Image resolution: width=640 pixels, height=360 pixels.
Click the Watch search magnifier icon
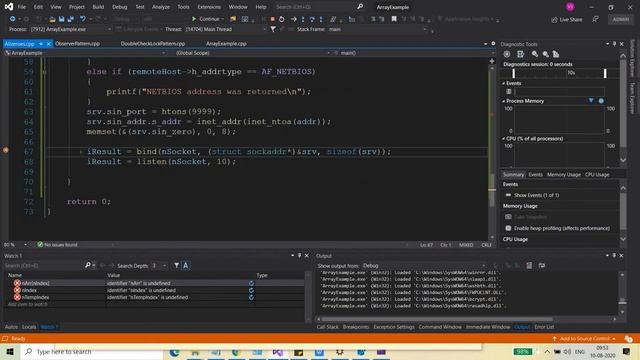[x=88, y=265]
